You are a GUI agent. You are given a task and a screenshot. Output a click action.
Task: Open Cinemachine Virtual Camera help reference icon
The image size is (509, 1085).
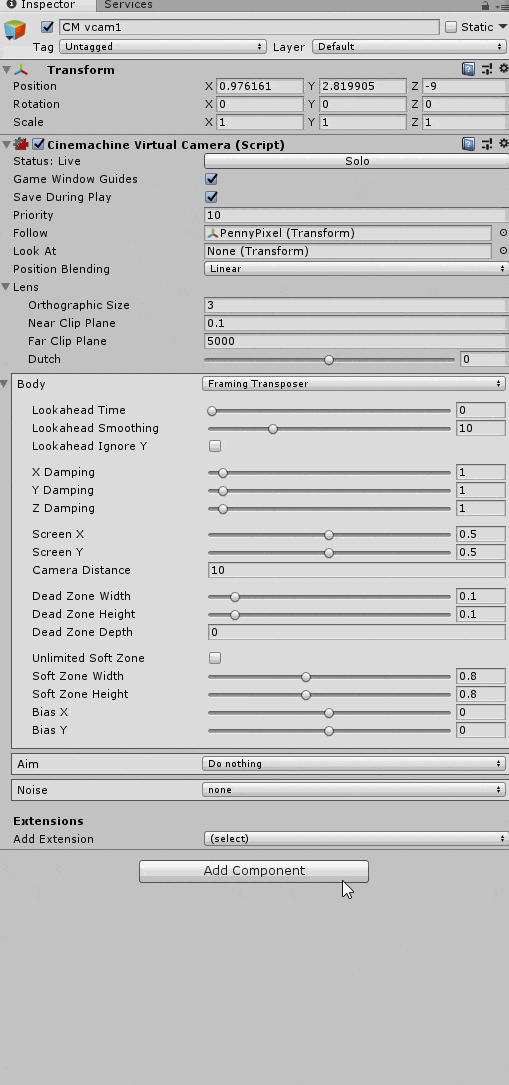(468, 144)
